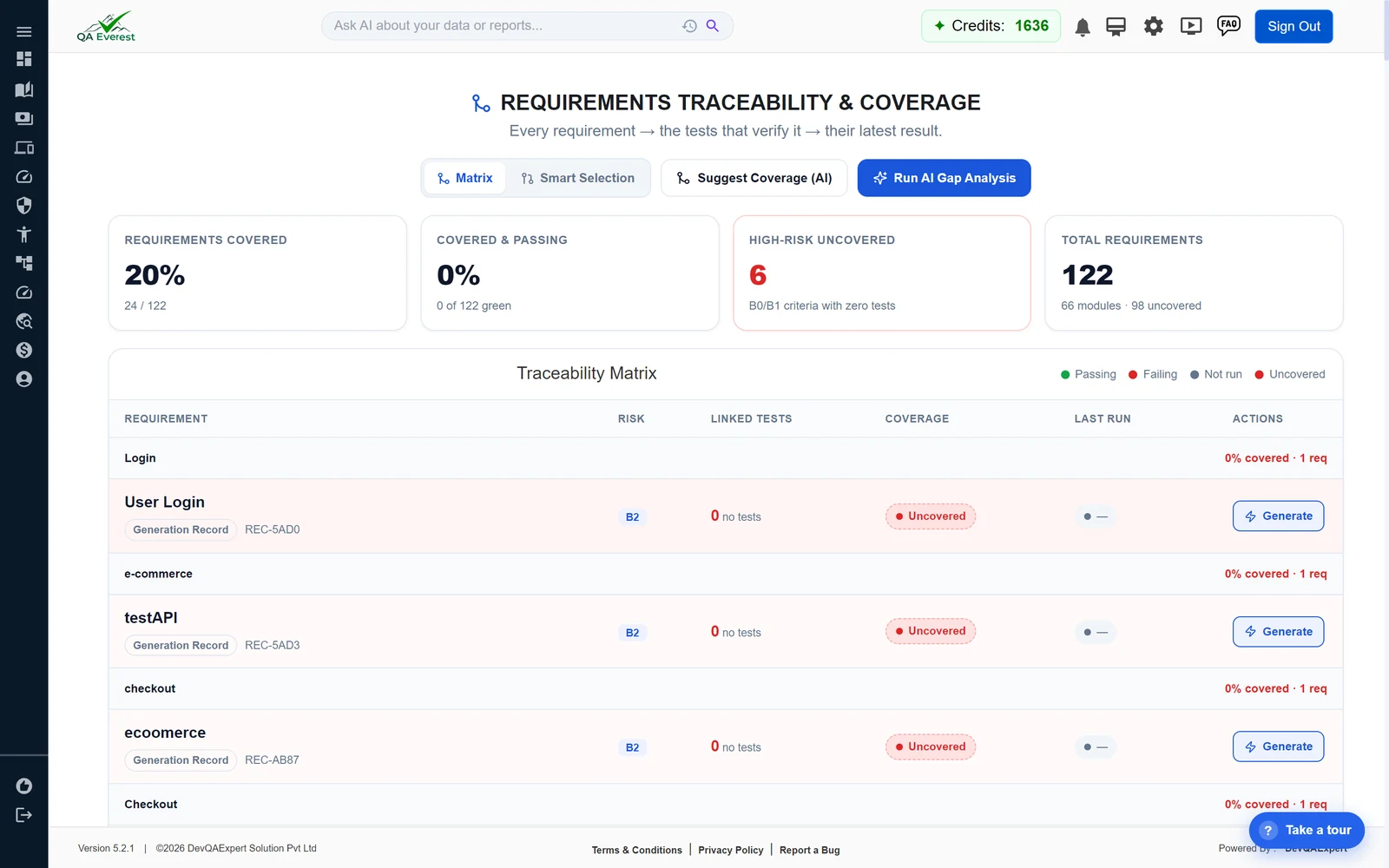Viewport: 1389px width, 868px height.
Task: Click the Not run legend item
Action: [1215, 374]
